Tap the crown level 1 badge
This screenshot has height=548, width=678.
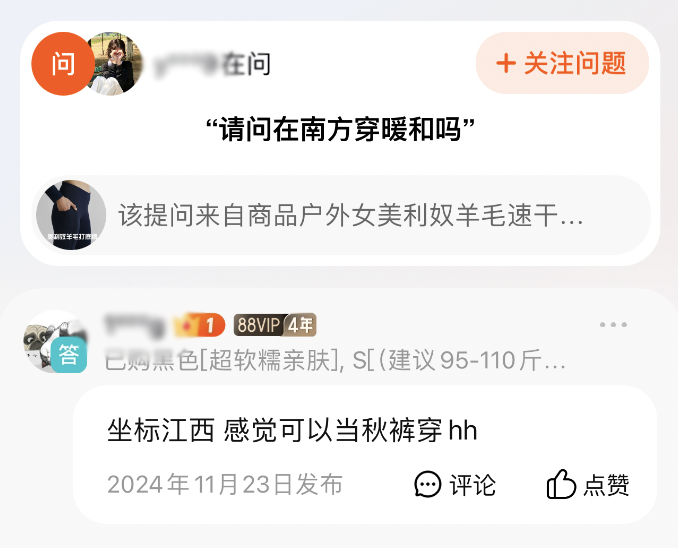[199, 325]
